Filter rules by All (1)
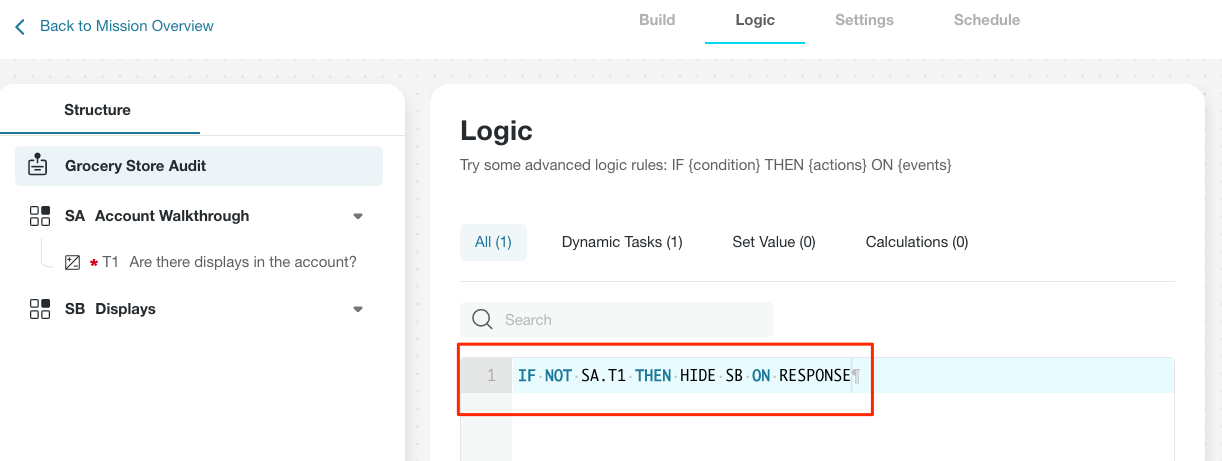 point(493,242)
